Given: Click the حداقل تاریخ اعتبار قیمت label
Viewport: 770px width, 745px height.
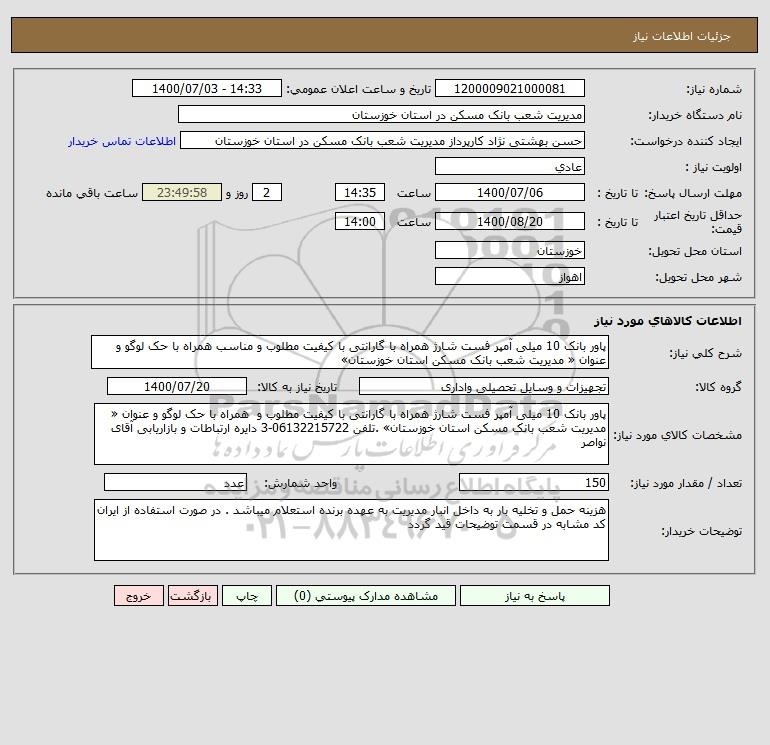Looking at the screenshot, I should click(x=698, y=222).
